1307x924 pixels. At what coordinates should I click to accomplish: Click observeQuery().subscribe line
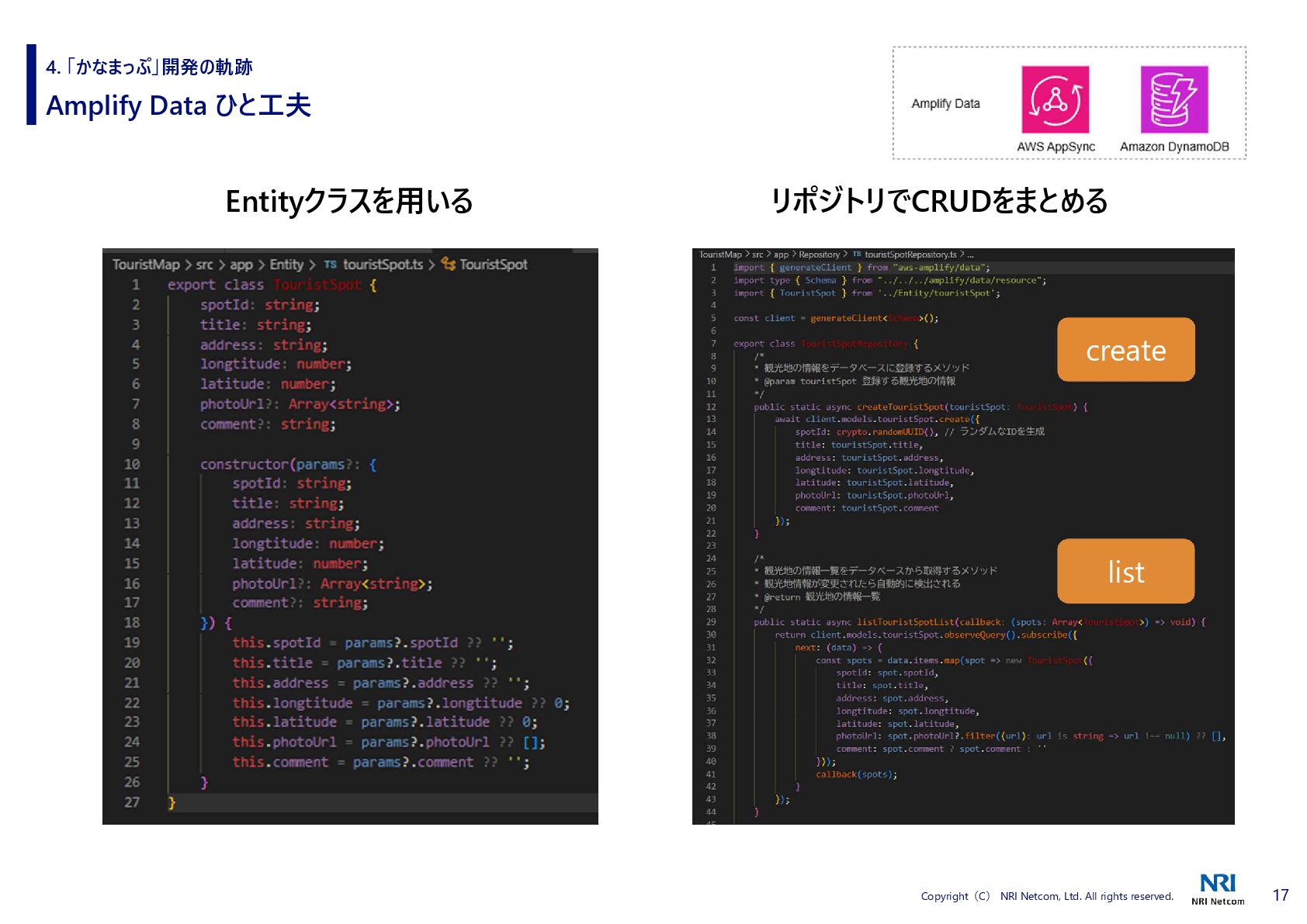click(926, 635)
